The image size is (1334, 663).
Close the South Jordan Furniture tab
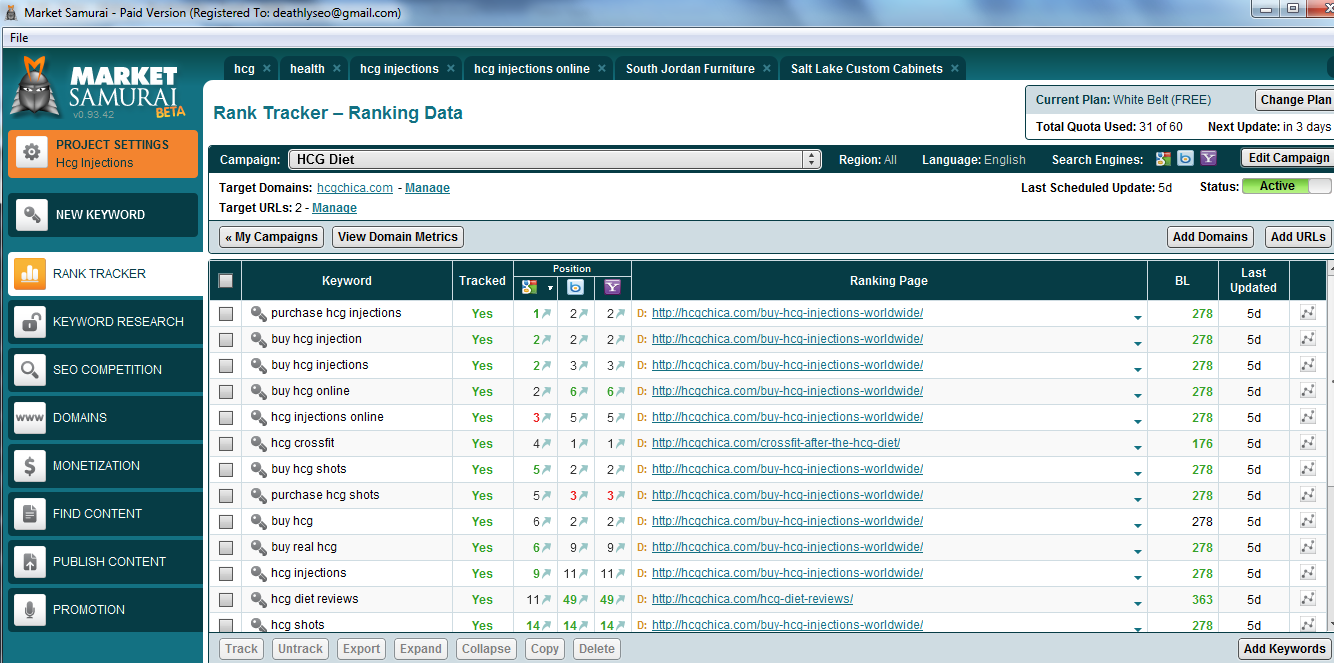click(767, 69)
